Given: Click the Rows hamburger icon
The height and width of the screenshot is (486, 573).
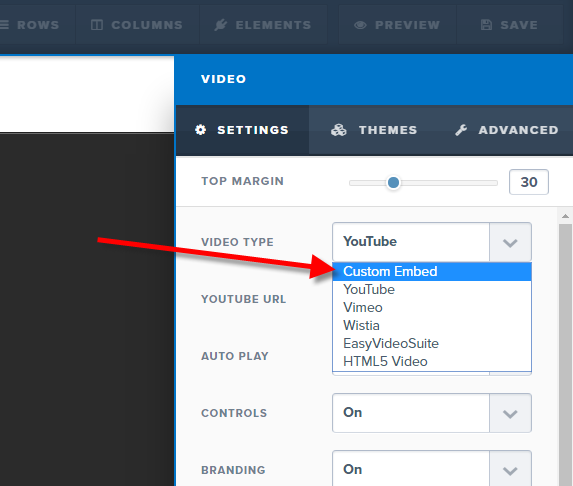Looking at the screenshot, I should 4,25.
